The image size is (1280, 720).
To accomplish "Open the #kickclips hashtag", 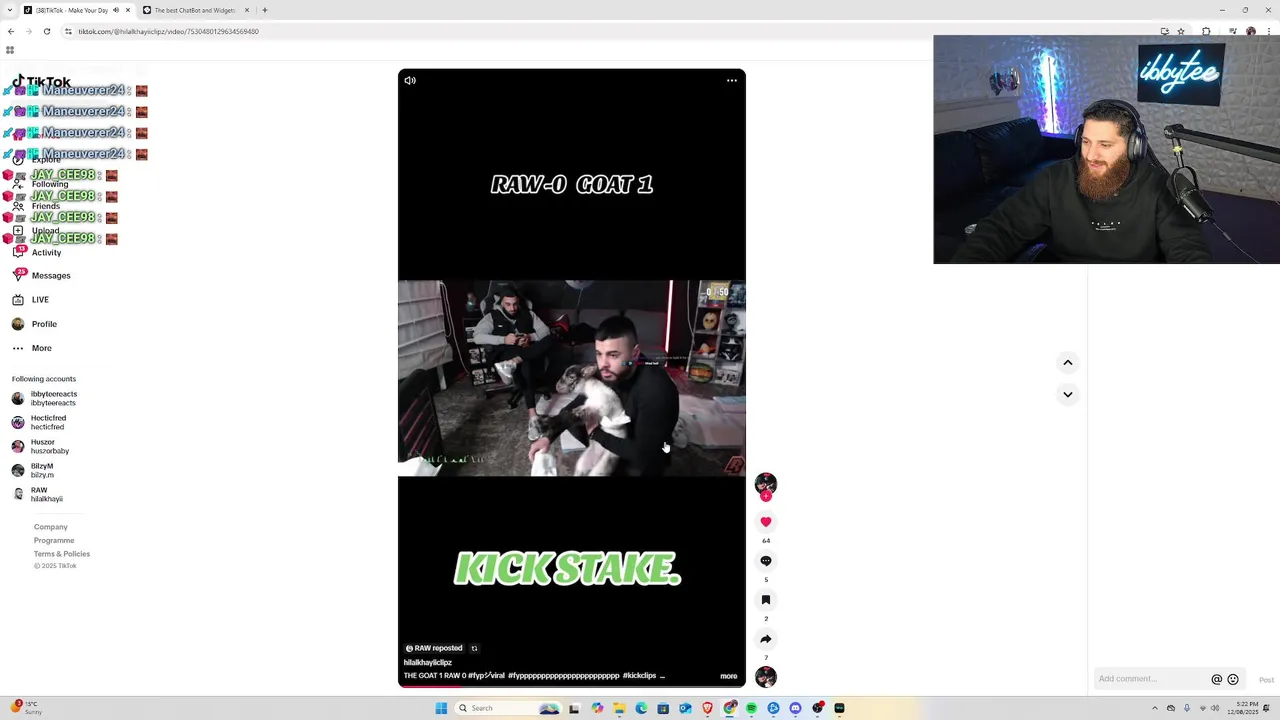I will [x=640, y=676].
